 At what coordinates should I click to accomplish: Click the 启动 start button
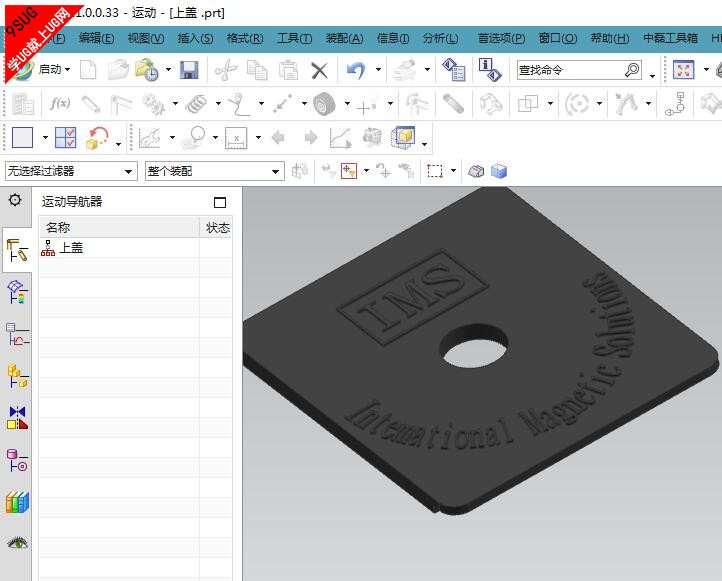[x=41, y=70]
